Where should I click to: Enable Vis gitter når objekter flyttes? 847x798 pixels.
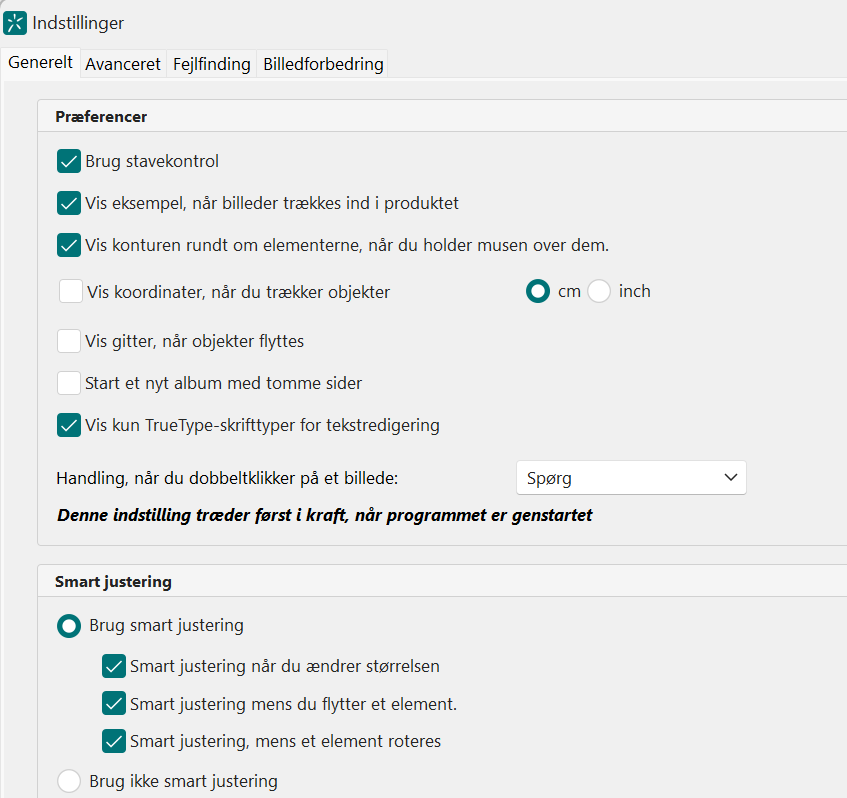[x=69, y=340]
